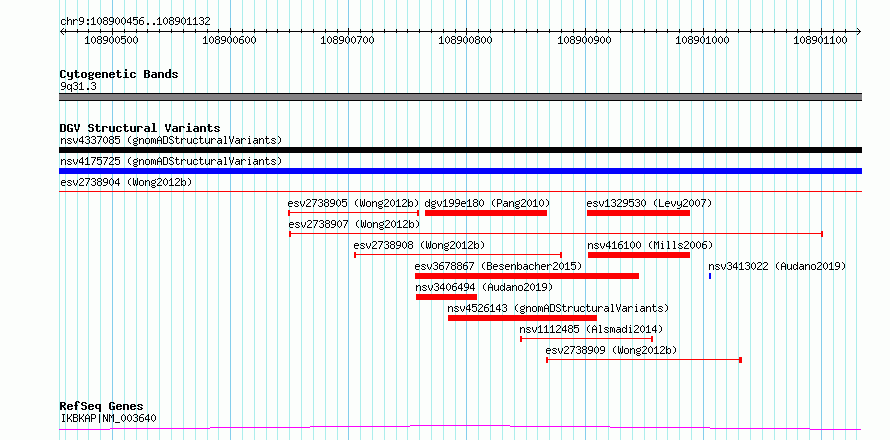Click the nsv3413022 (Audano2019) label

777,266
